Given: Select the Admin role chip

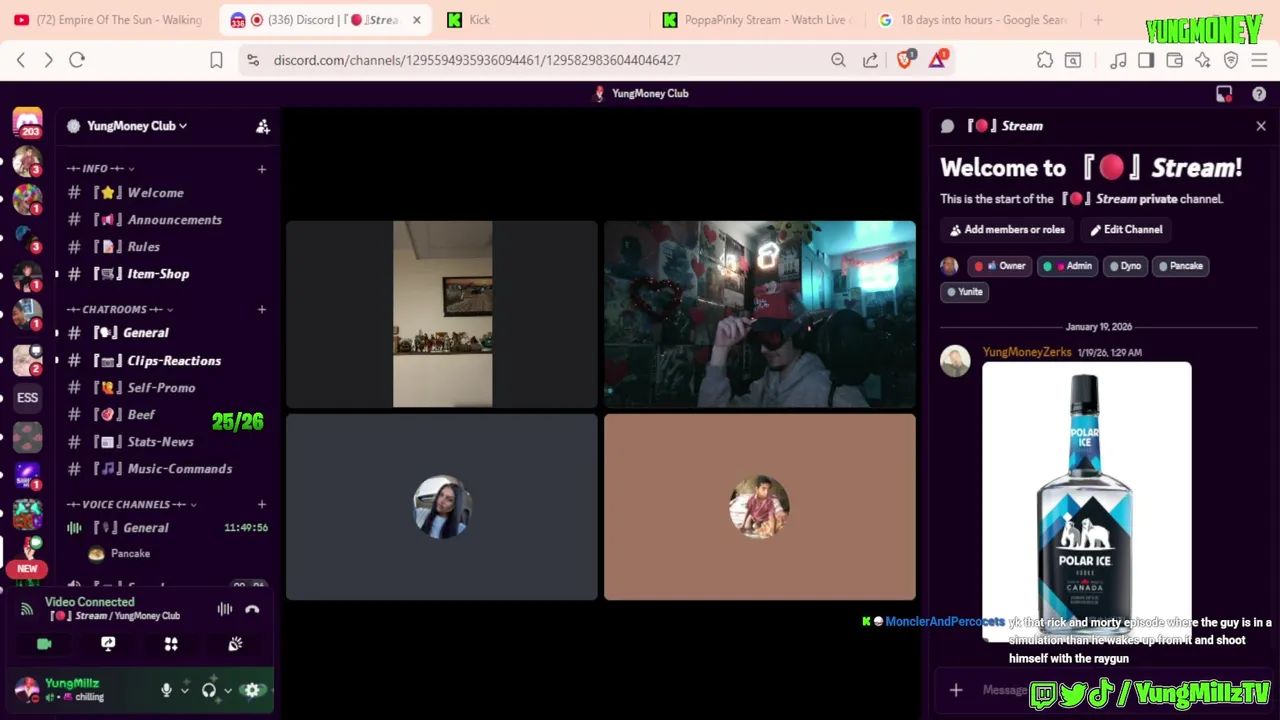Looking at the screenshot, I should [1067, 266].
